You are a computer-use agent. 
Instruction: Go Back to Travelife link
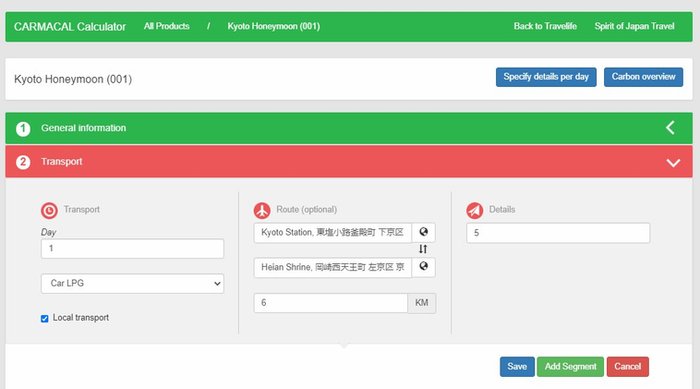(545, 26)
